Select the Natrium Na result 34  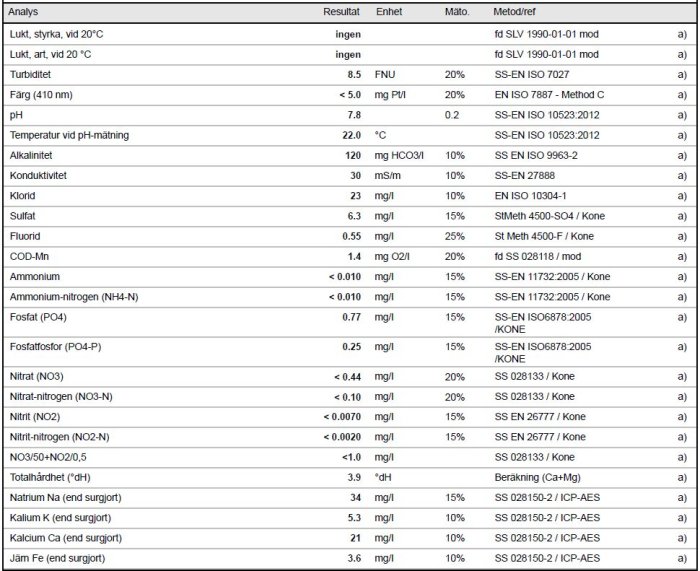pos(355,498)
